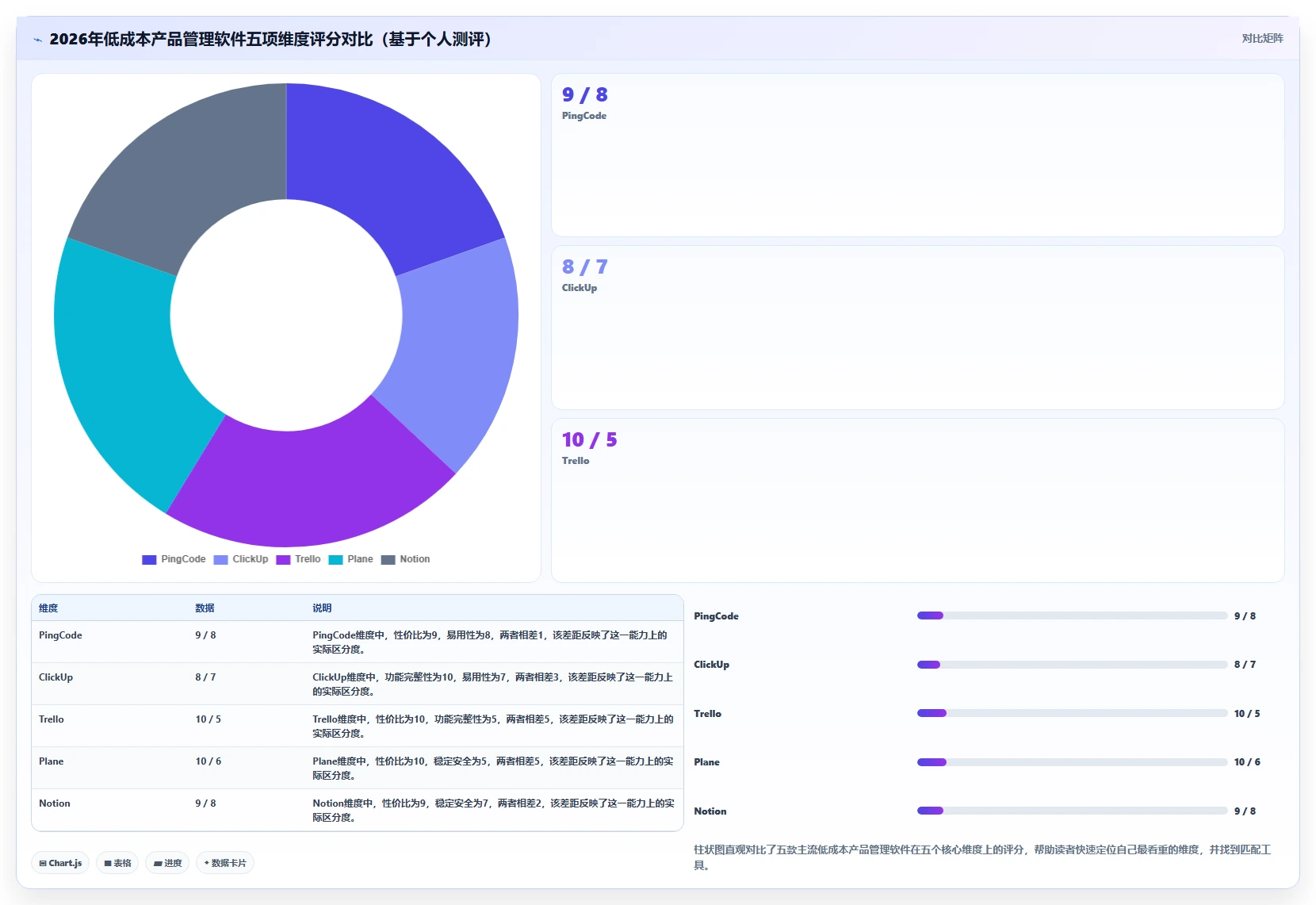This screenshot has height=905, width=1316.
Task: Click the PingCode progress bar
Action: (1072, 615)
